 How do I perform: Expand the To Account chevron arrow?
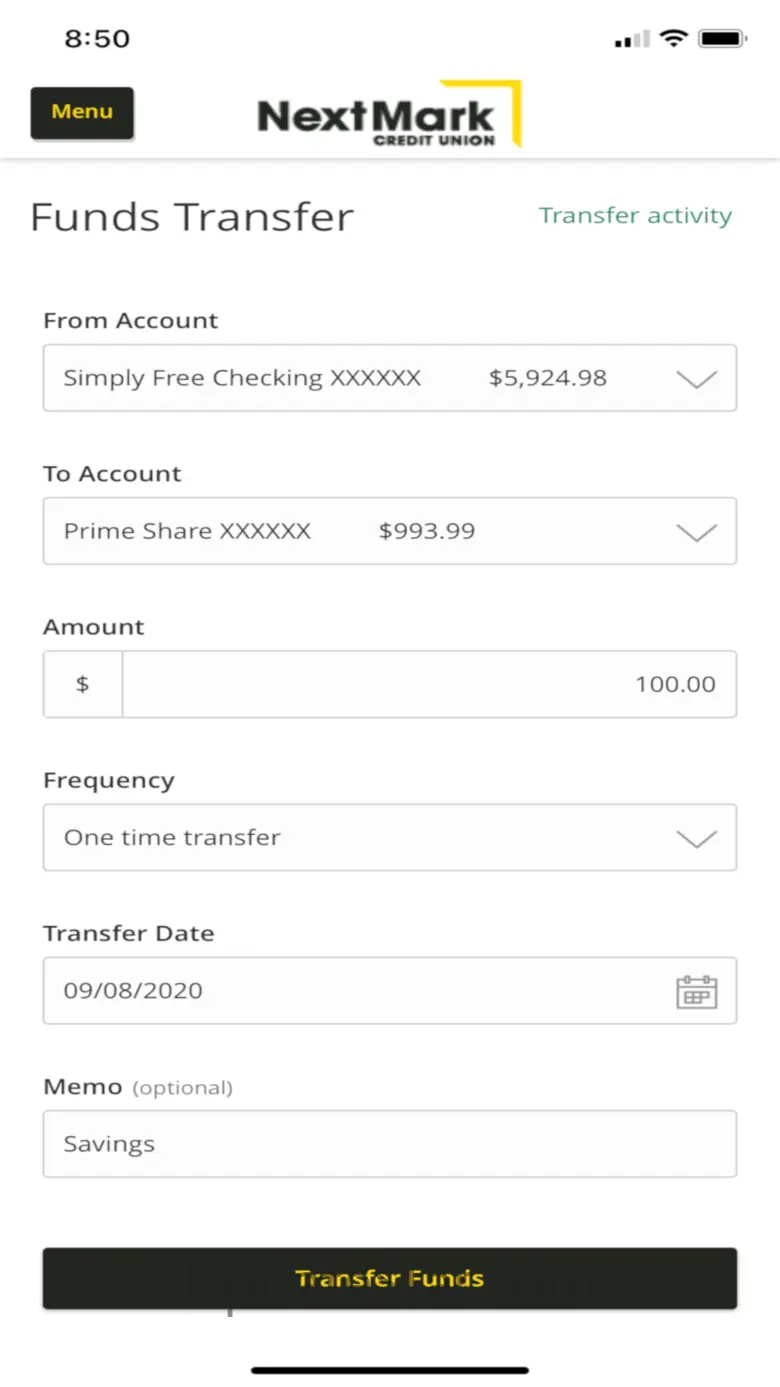[x=697, y=532]
